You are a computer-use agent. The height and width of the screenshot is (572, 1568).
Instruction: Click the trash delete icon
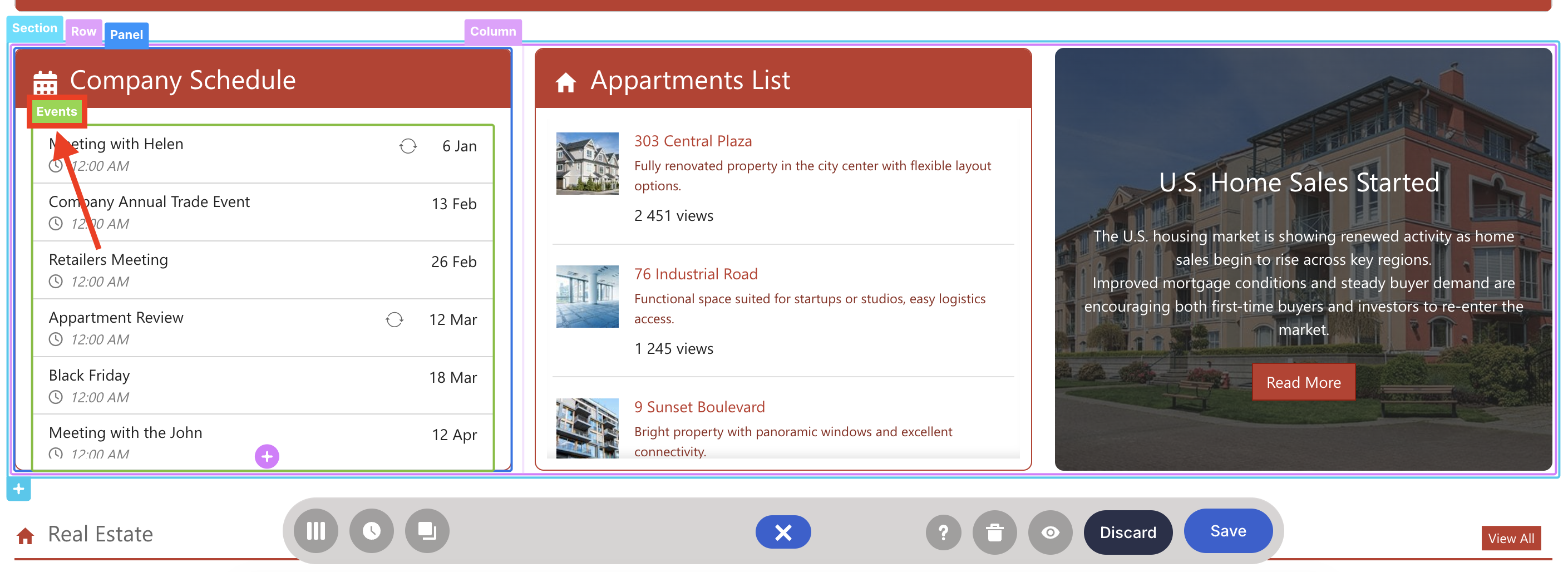pyautogui.click(x=995, y=532)
